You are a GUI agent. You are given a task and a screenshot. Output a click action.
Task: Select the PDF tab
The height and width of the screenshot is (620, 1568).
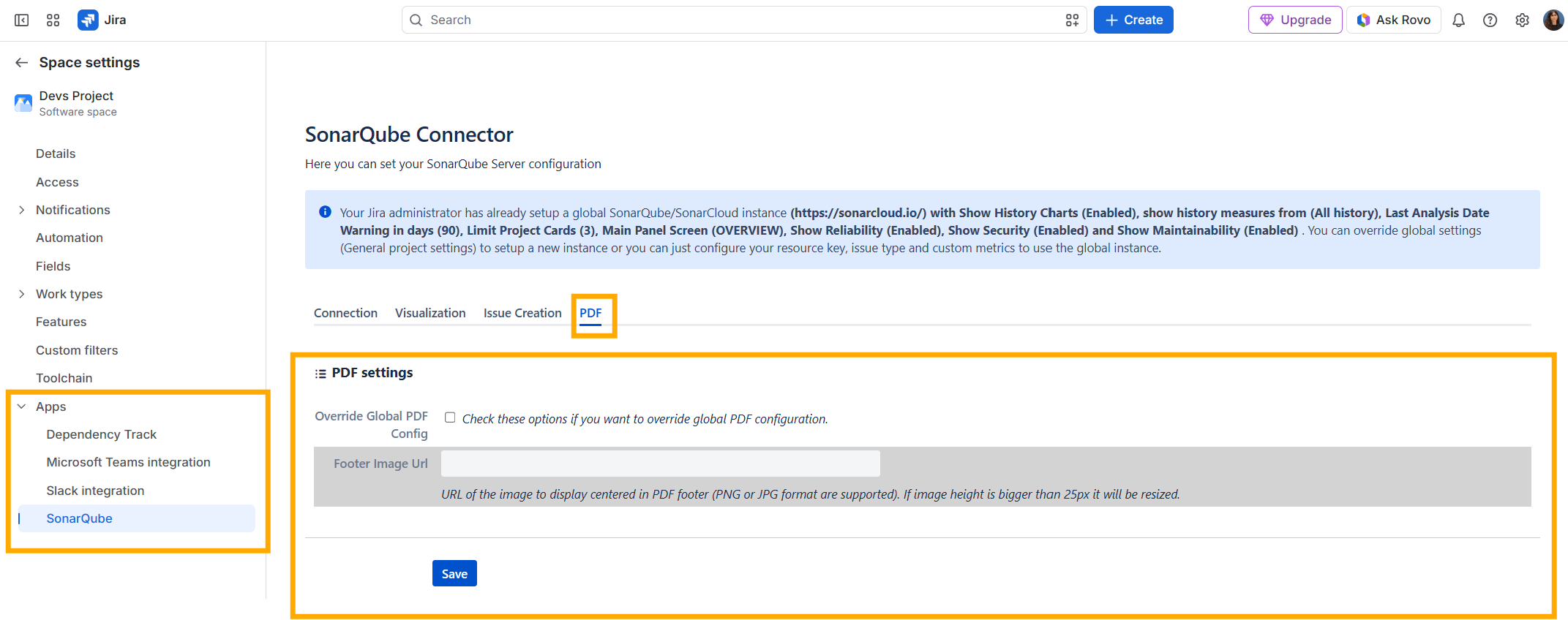coord(590,313)
